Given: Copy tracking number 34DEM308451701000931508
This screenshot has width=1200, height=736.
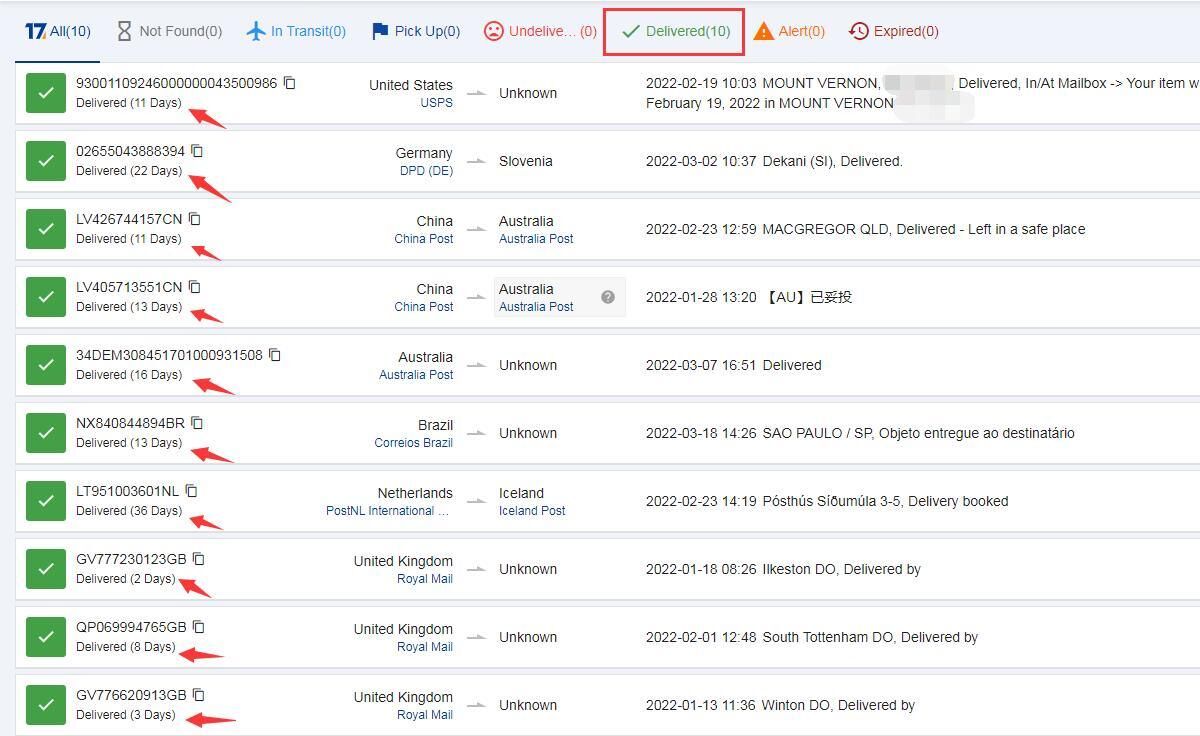Looking at the screenshot, I should (275, 355).
